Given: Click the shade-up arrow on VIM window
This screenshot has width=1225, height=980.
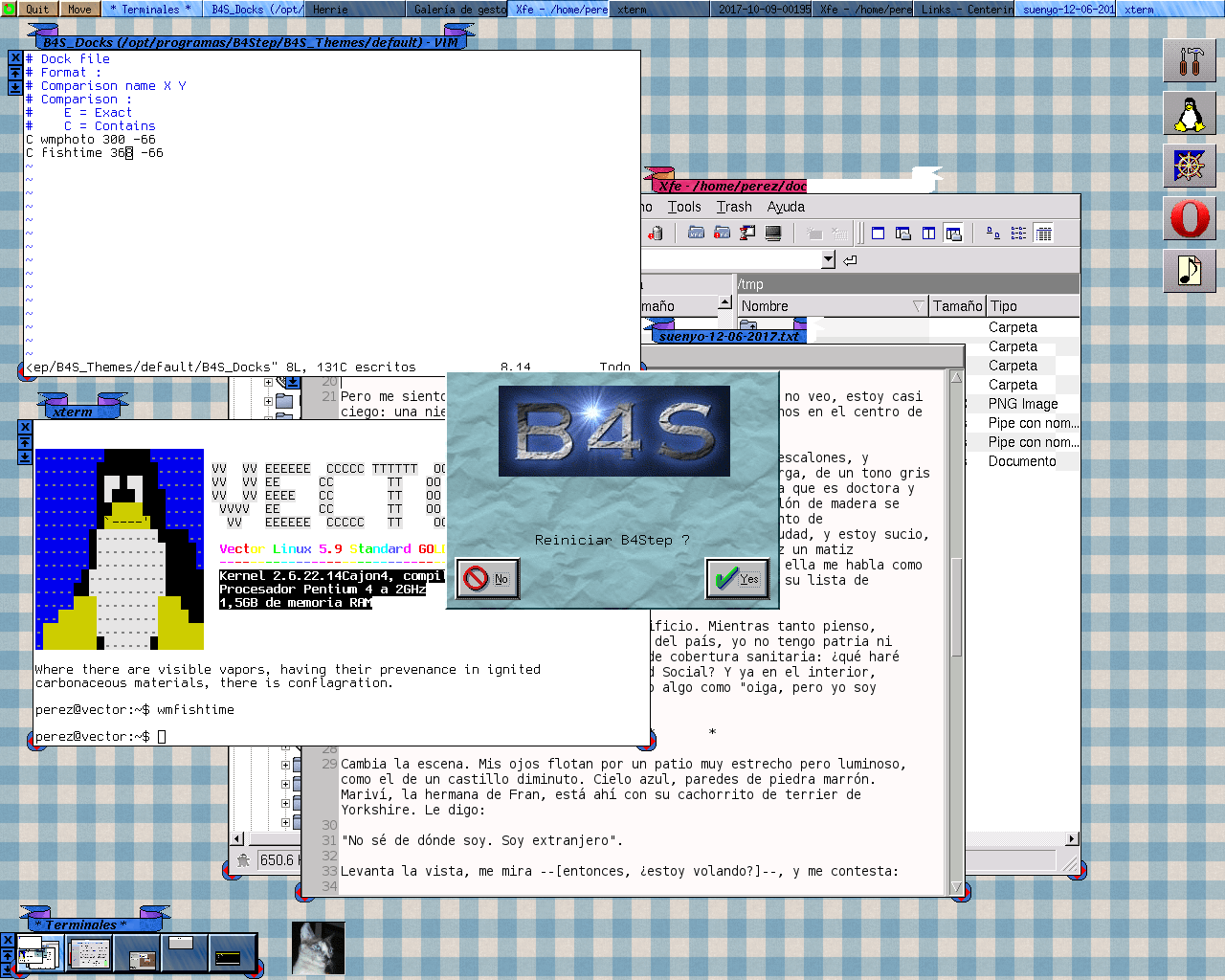Looking at the screenshot, I should [x=14, y=73].
